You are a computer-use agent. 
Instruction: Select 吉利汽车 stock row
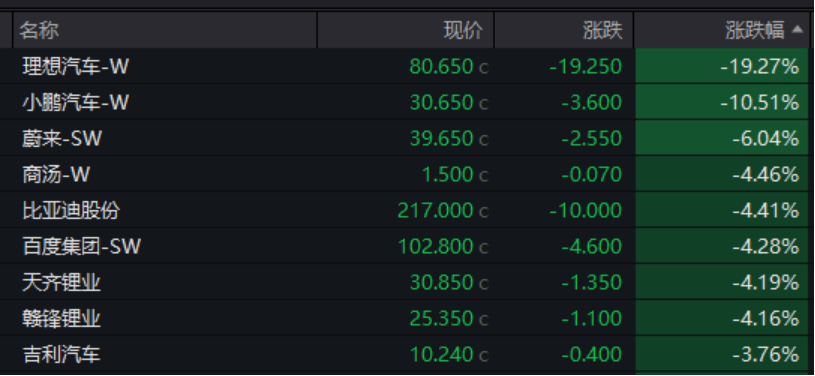click(406, 354)
